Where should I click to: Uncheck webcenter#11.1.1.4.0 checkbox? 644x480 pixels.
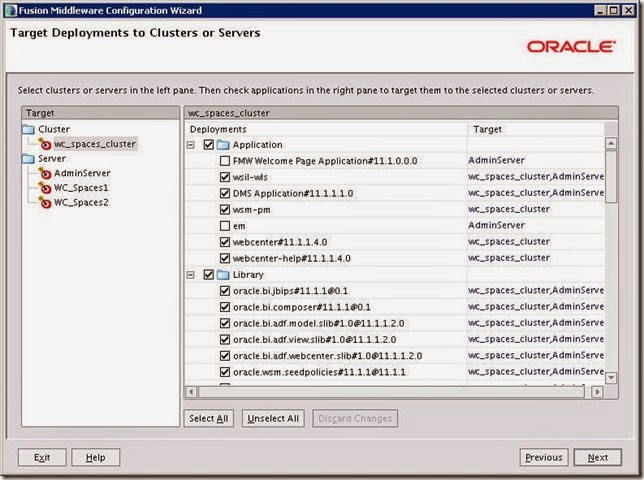pyautogui.click(x=225, y=242)
